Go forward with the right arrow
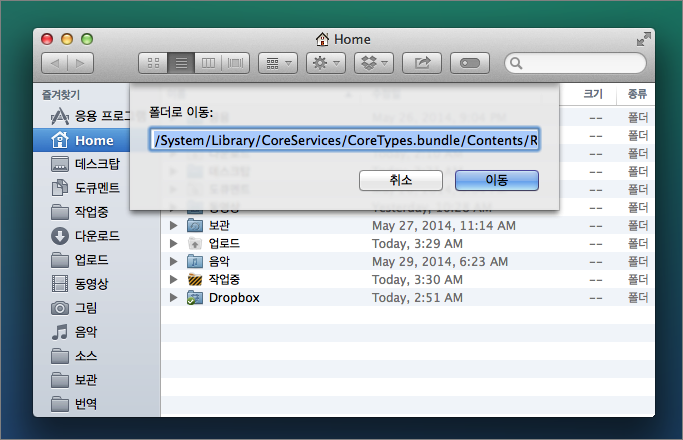The height and width of the screenshot is (440, 683). (x=81, y=64)
